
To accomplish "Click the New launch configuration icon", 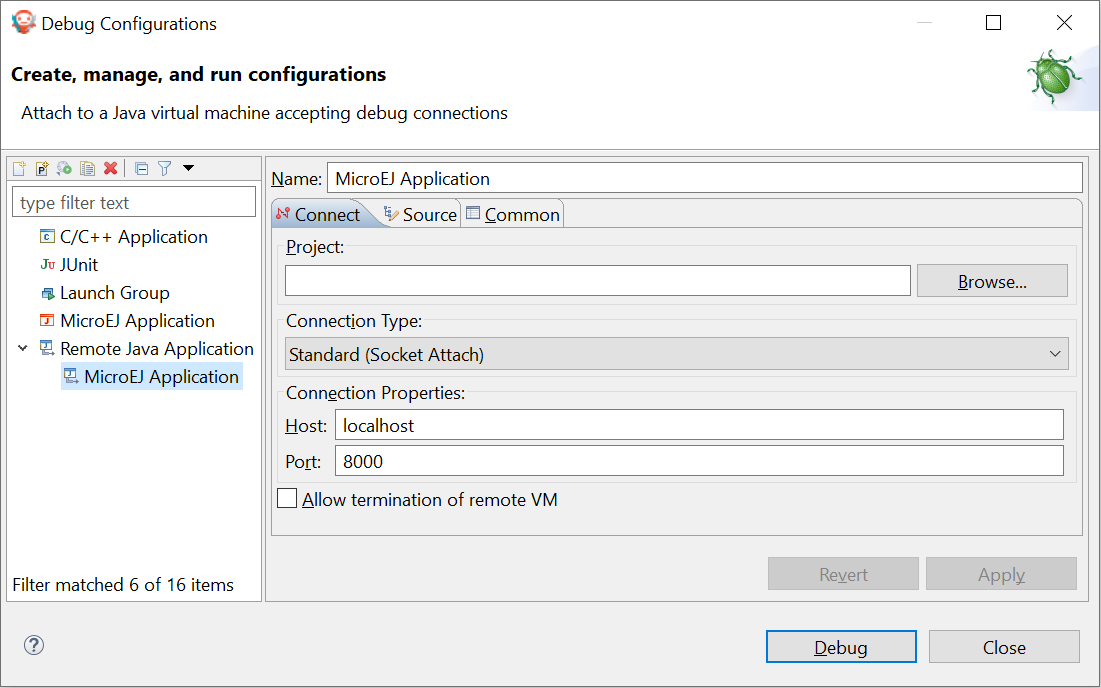I will tap(19, 169).
